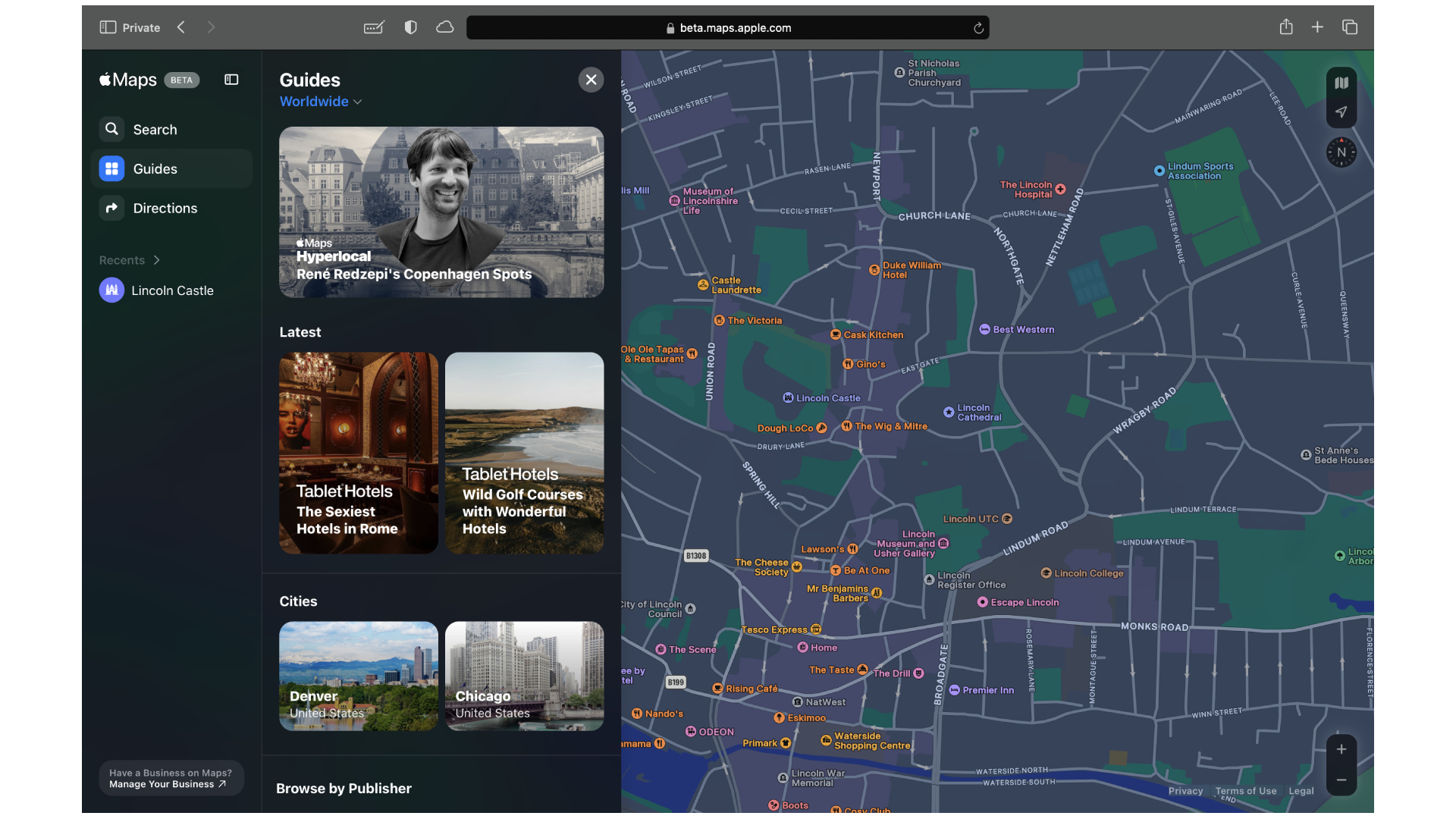The width and height of the screenshot is (1456, 819).
Task: Select The Wig & Mitre marker
Action: [846, 426]
